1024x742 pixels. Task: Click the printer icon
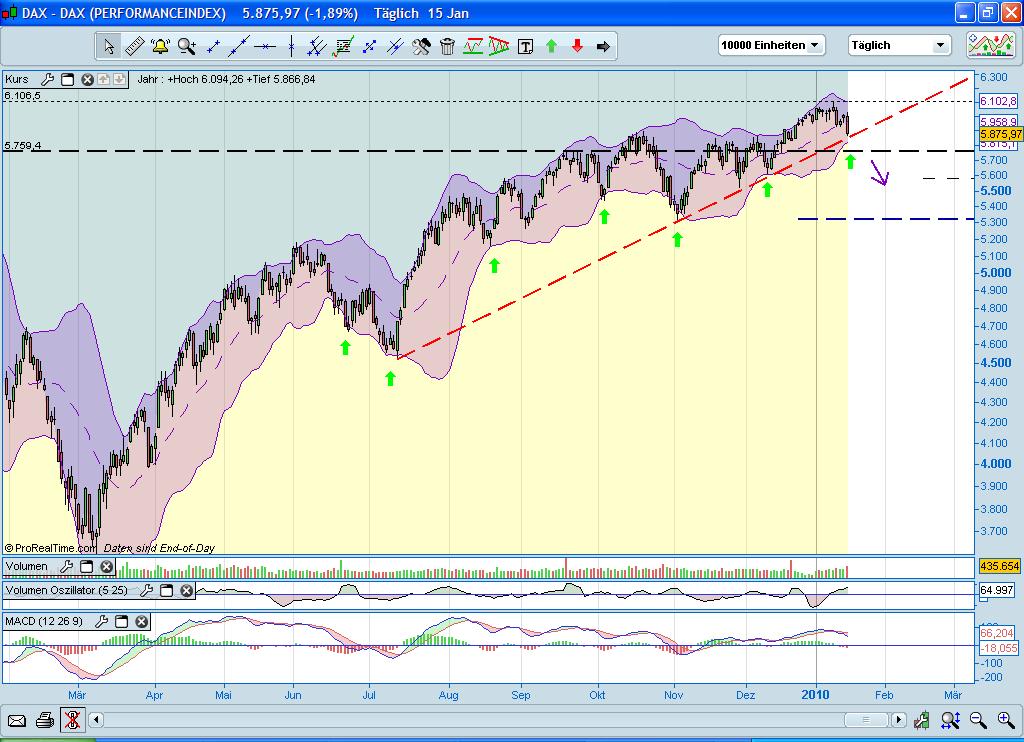click(44, 720)
